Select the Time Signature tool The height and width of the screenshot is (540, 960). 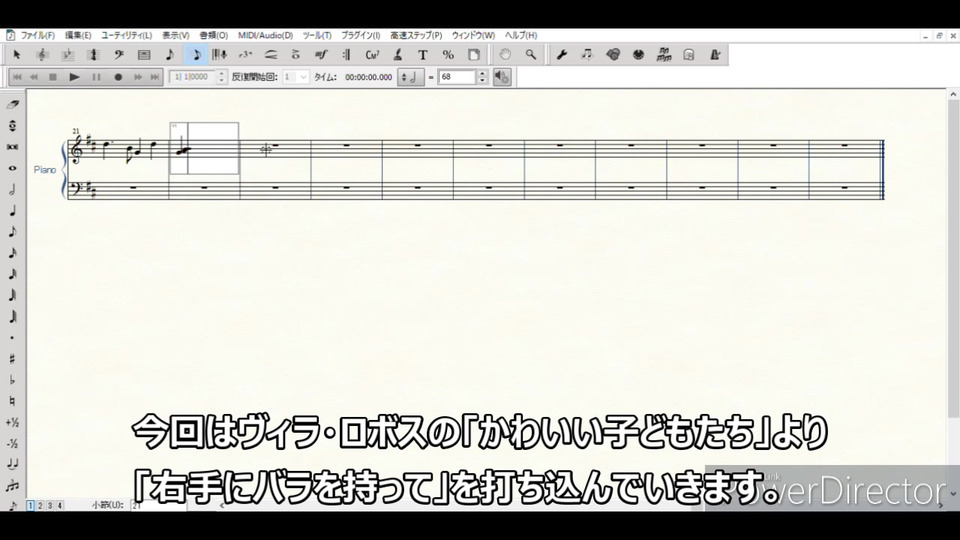pos(93,55)
